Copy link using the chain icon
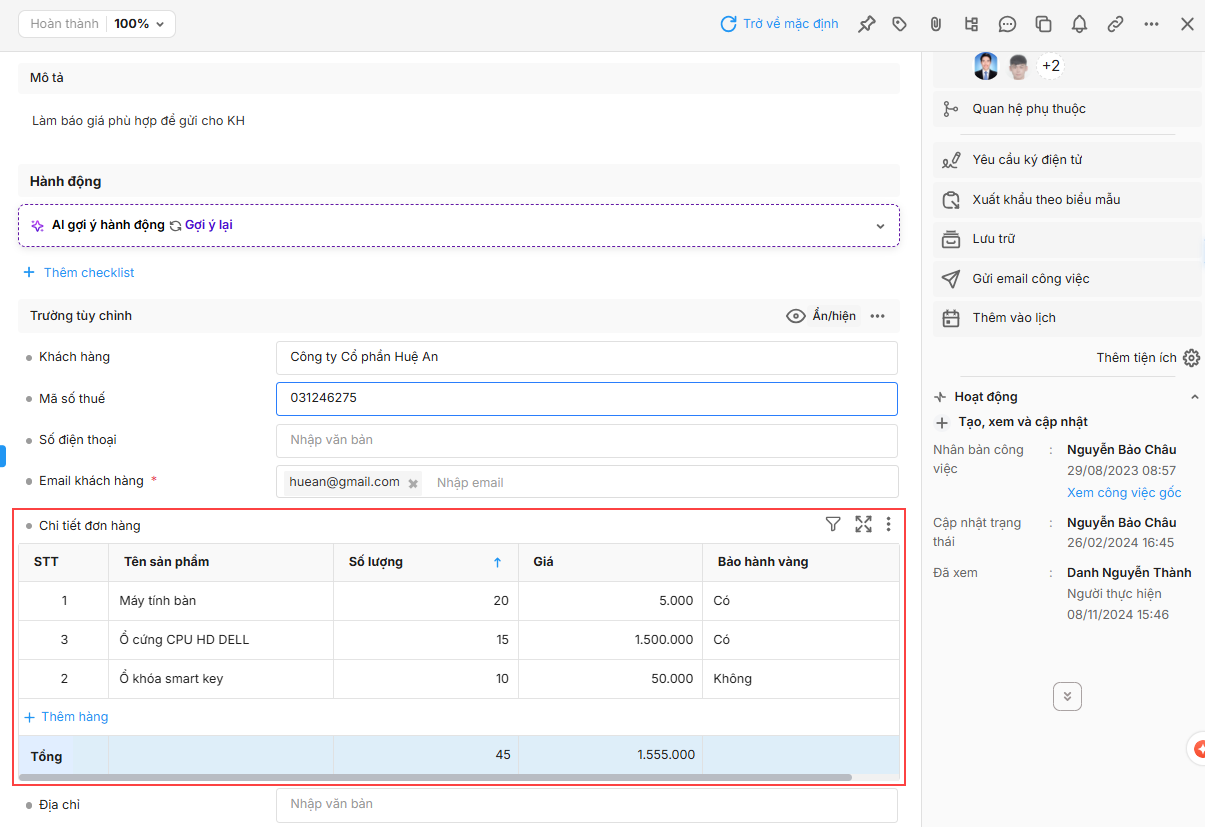This screenshot has height=827, width=1205. (x=1115, y=24)
